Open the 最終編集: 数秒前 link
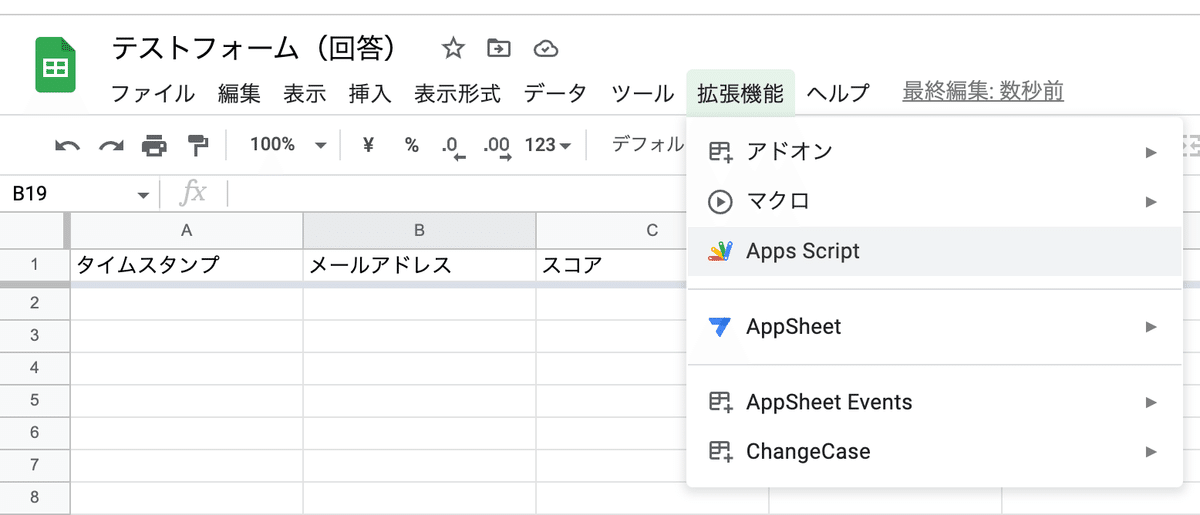This screenshot has height=515, width=1200. click(983, 93)
